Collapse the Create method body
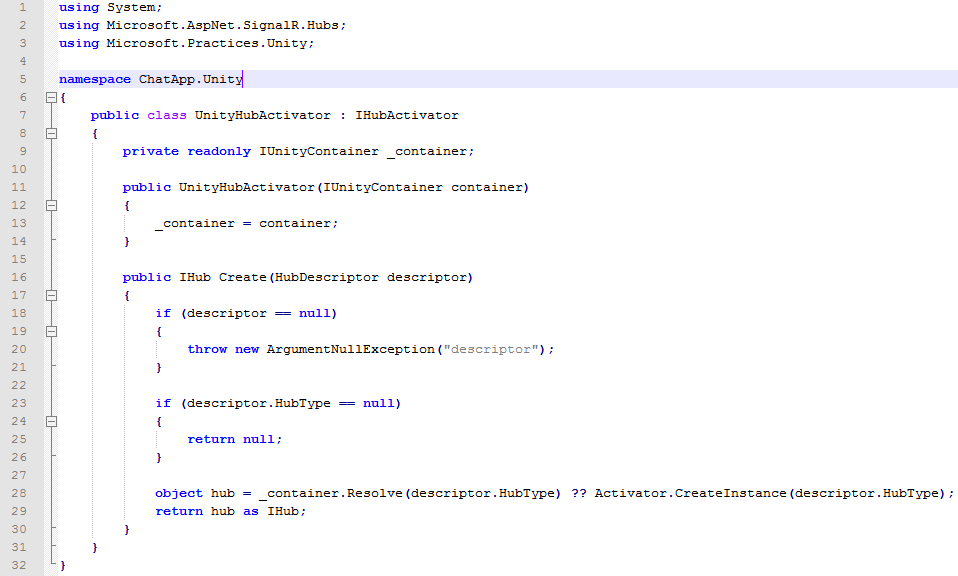This screenshot has height=576, width=958. (50, 295)
